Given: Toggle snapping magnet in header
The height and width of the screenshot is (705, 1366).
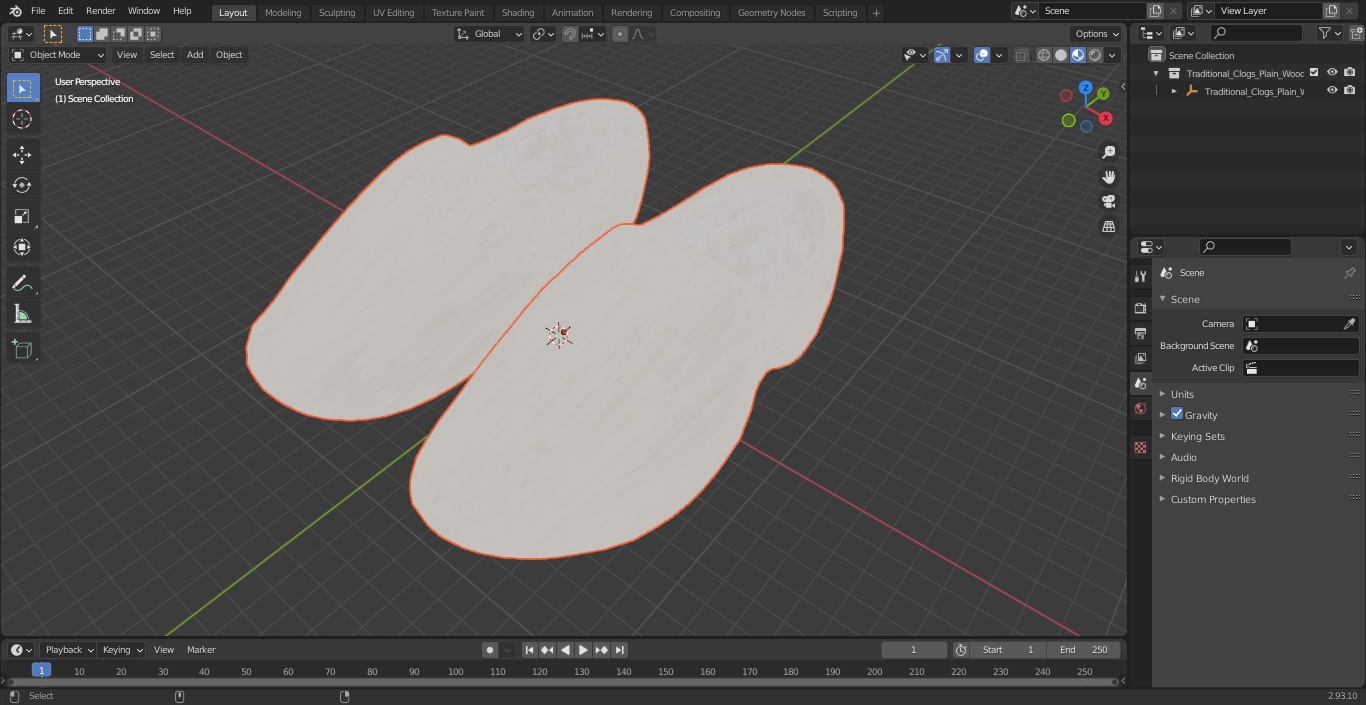Looking at the screenshot, I should pos(570,34).
